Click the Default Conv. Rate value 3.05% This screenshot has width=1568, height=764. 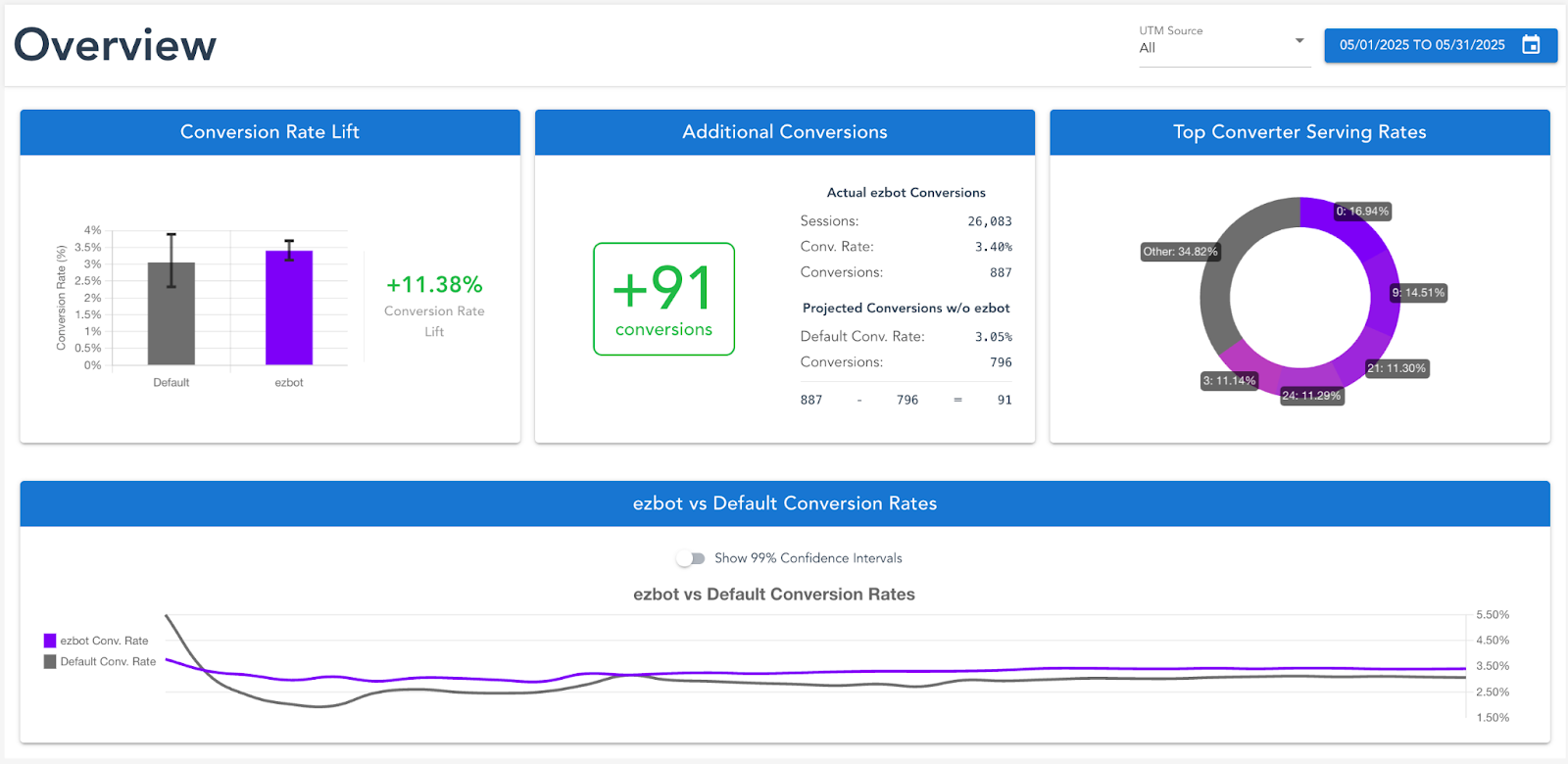994,337
